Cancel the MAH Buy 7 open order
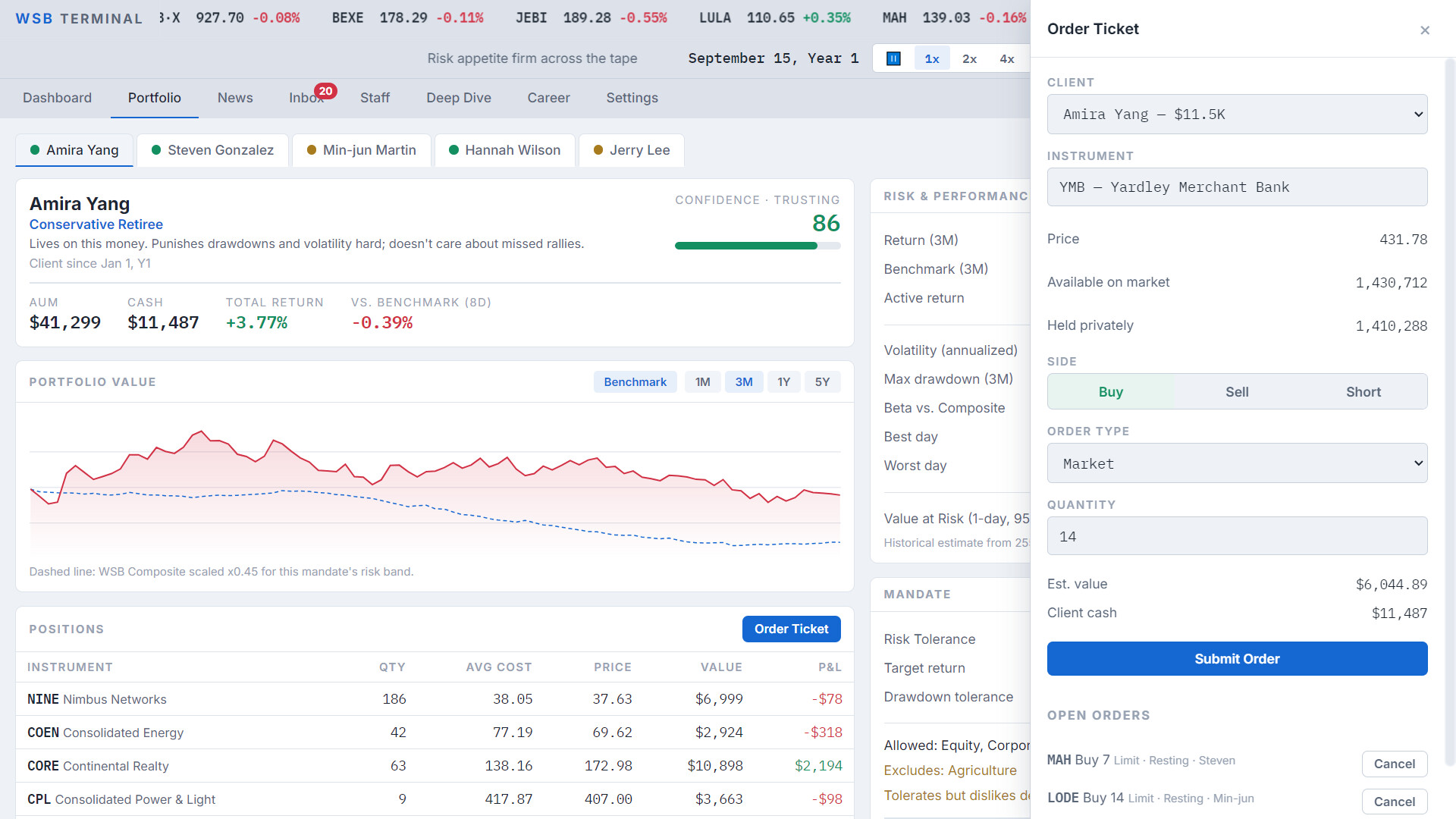 click(x=1394, y=764)
